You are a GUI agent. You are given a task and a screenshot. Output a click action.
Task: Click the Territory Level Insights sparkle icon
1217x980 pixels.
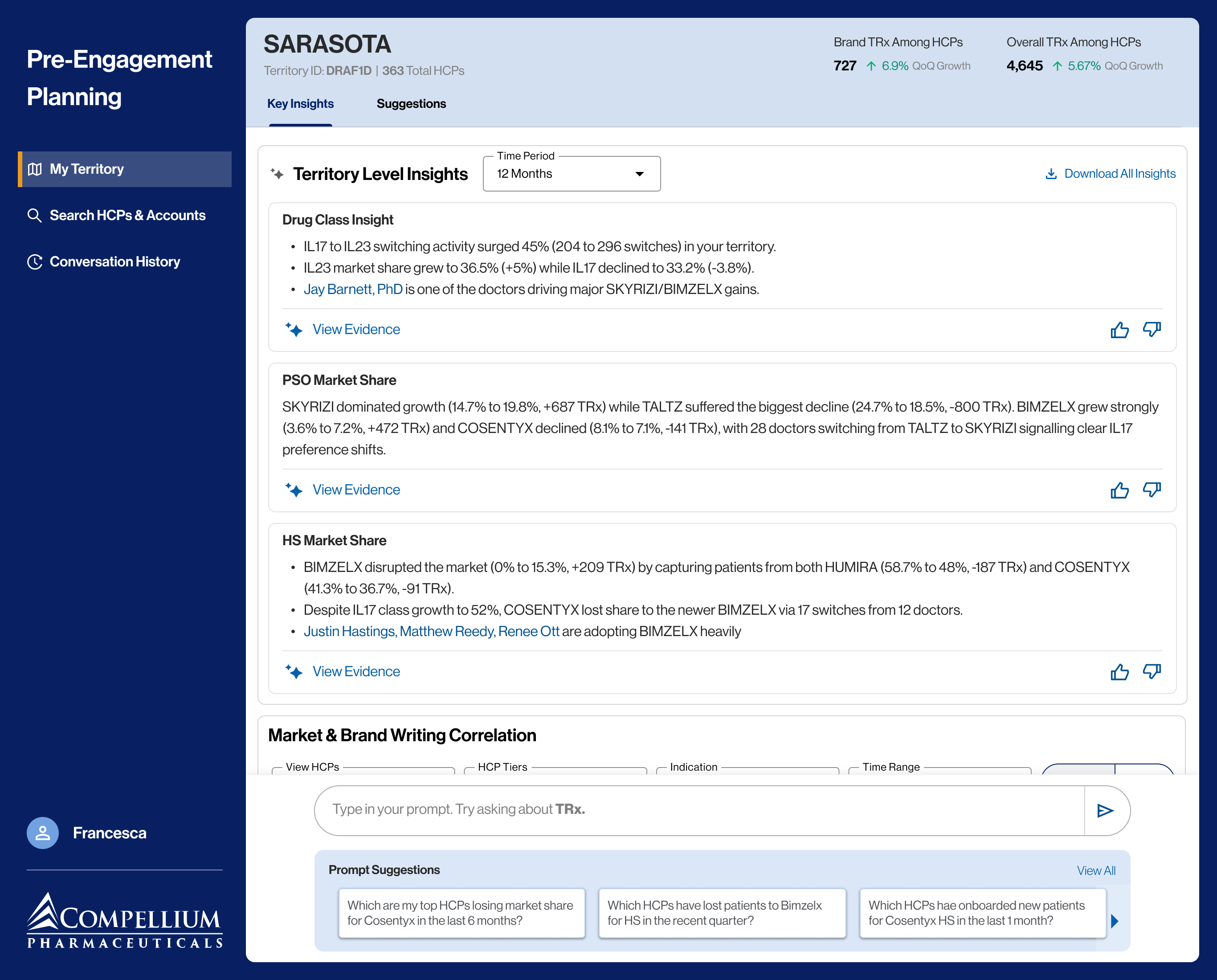[x=277, y=174]
